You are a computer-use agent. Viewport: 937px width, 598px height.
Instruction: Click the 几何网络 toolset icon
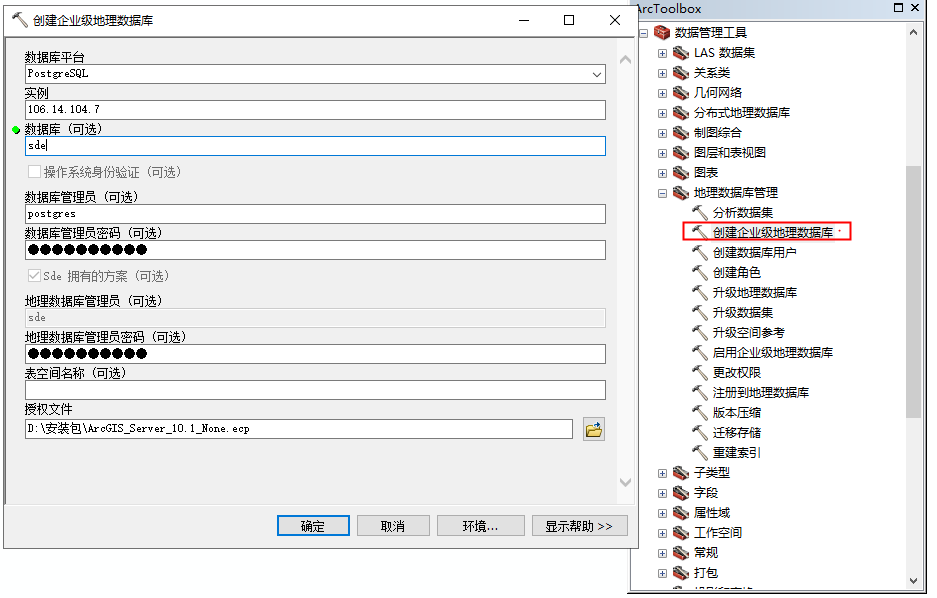pyautogui.click(x=681, y=93)
